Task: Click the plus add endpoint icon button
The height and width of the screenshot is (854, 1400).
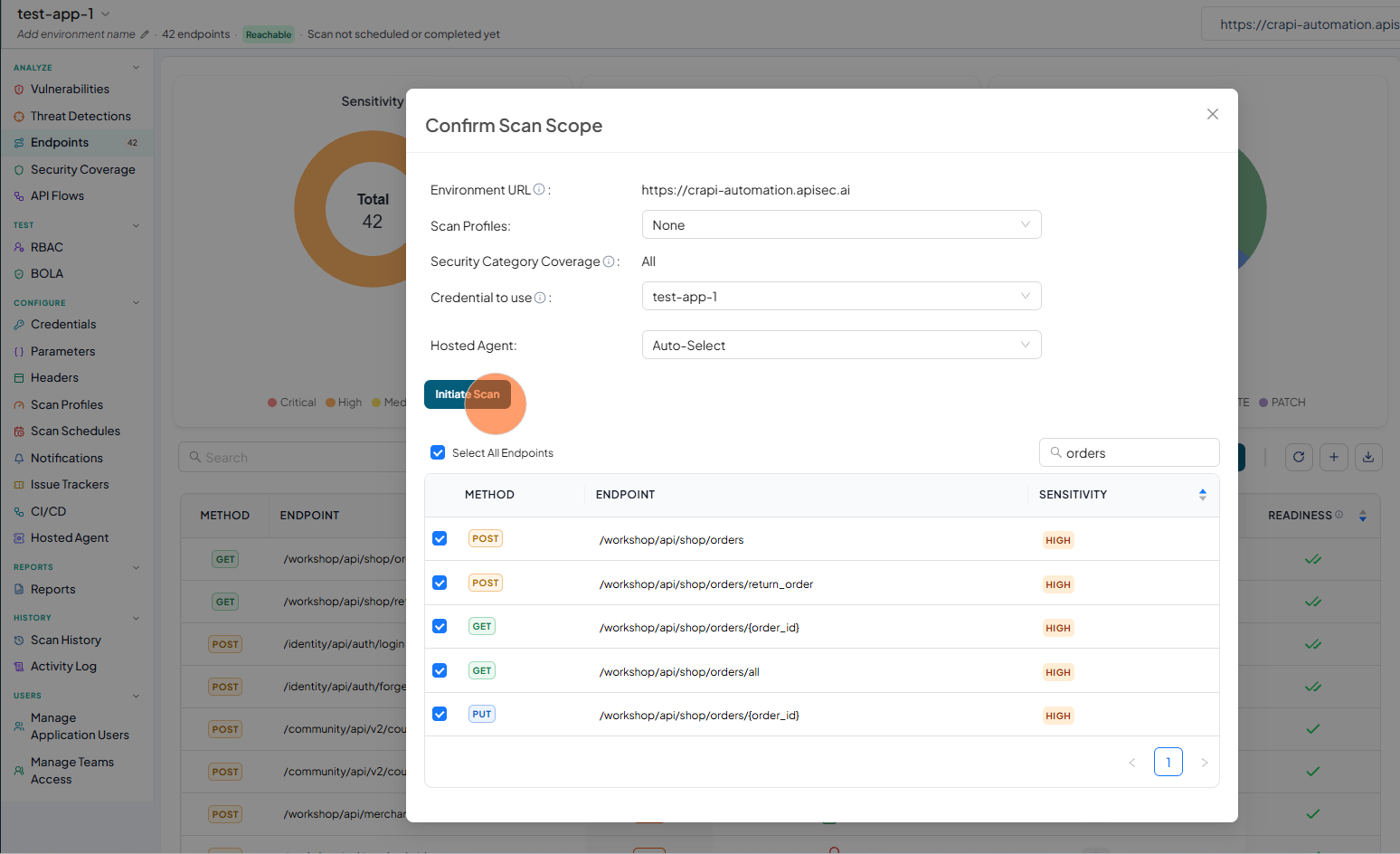Action: (x=1334, y=458)
